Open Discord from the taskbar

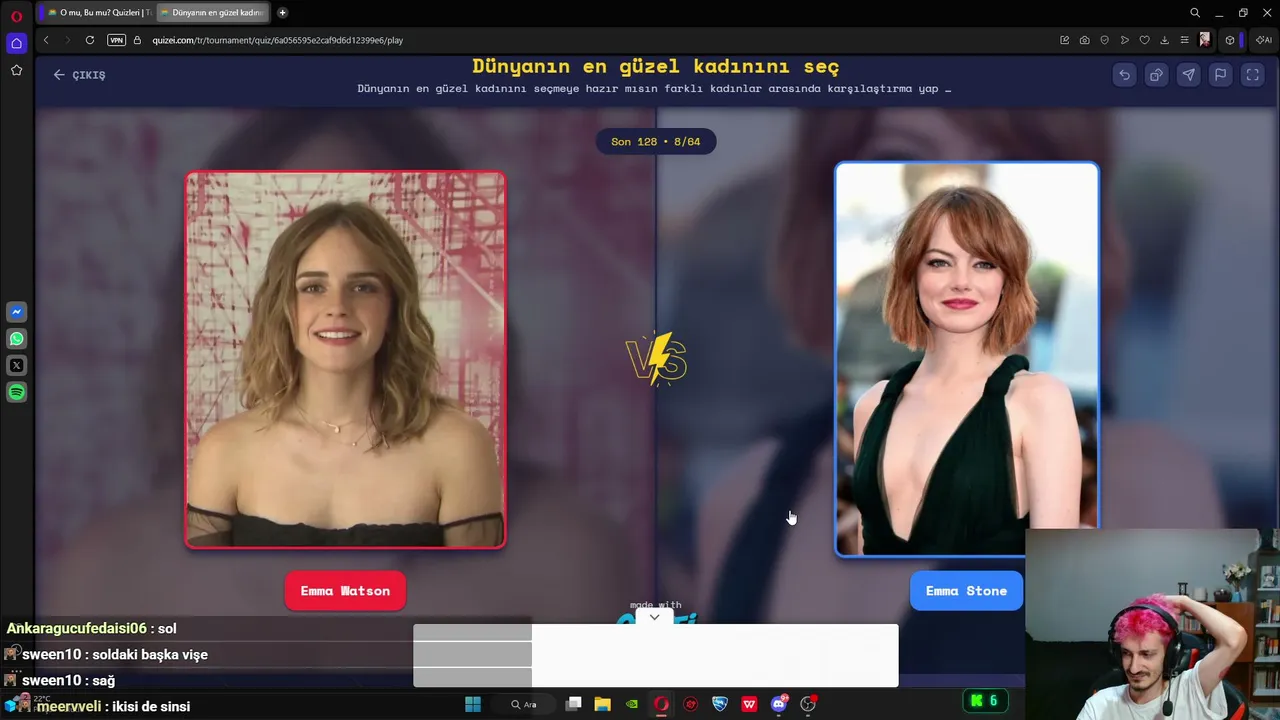[x=779, y=704]
